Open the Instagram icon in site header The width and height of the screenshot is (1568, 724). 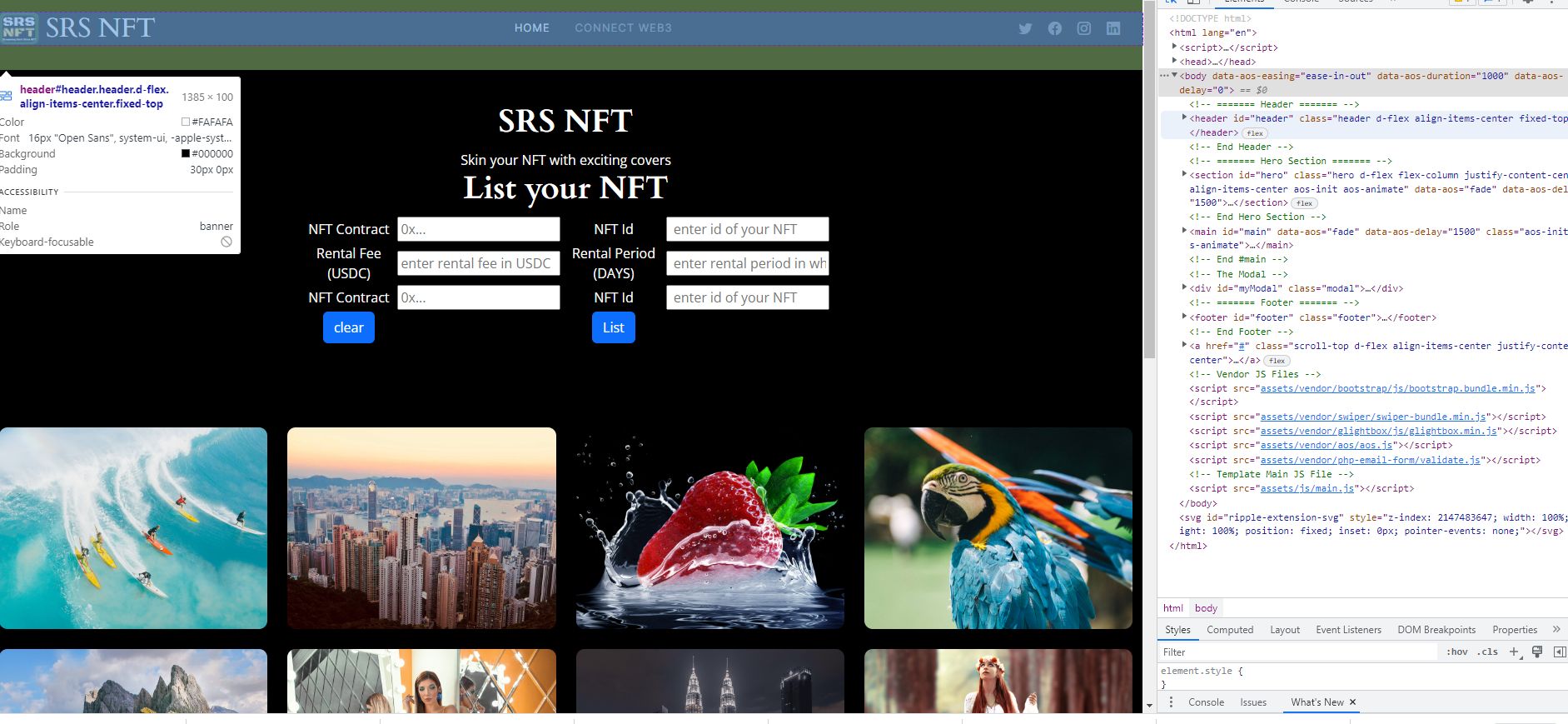pyautogui.click(x=1084, y=28)
